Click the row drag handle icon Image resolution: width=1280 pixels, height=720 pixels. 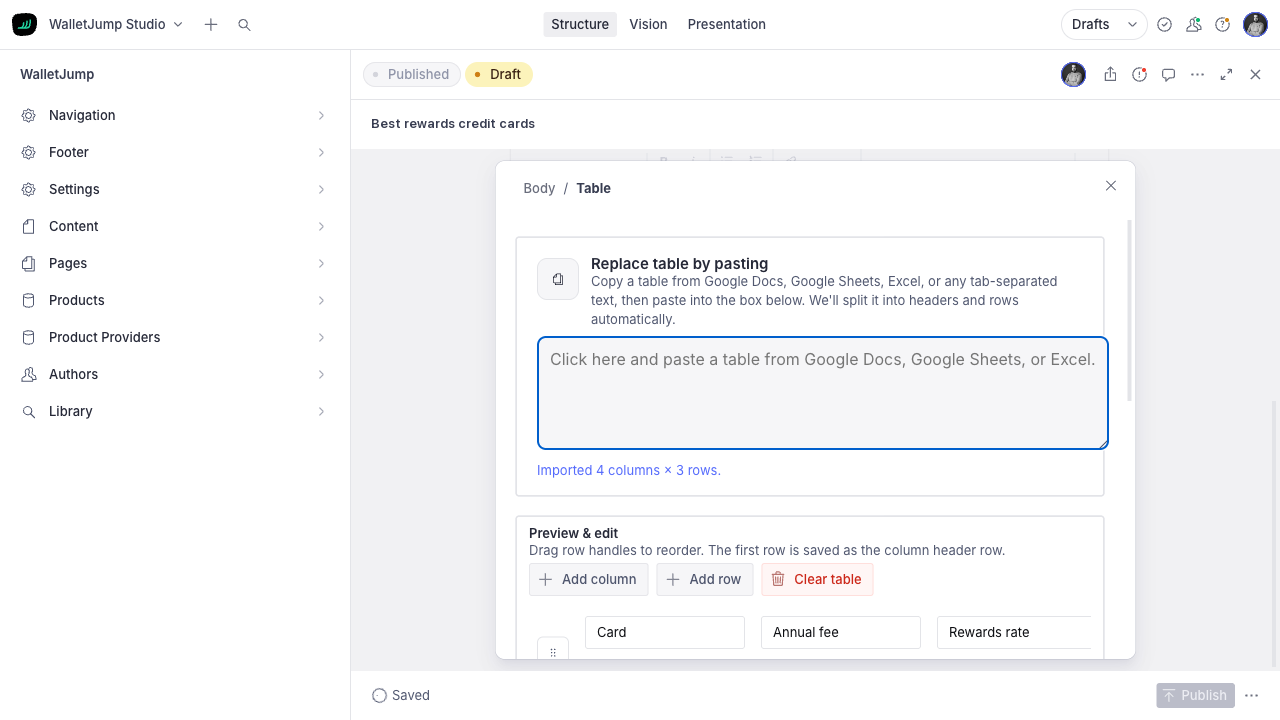[553, 652]
